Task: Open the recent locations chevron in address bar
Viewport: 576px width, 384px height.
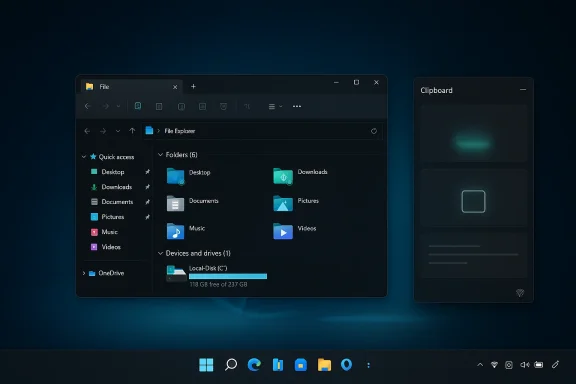Action: (x=118, y=131)
